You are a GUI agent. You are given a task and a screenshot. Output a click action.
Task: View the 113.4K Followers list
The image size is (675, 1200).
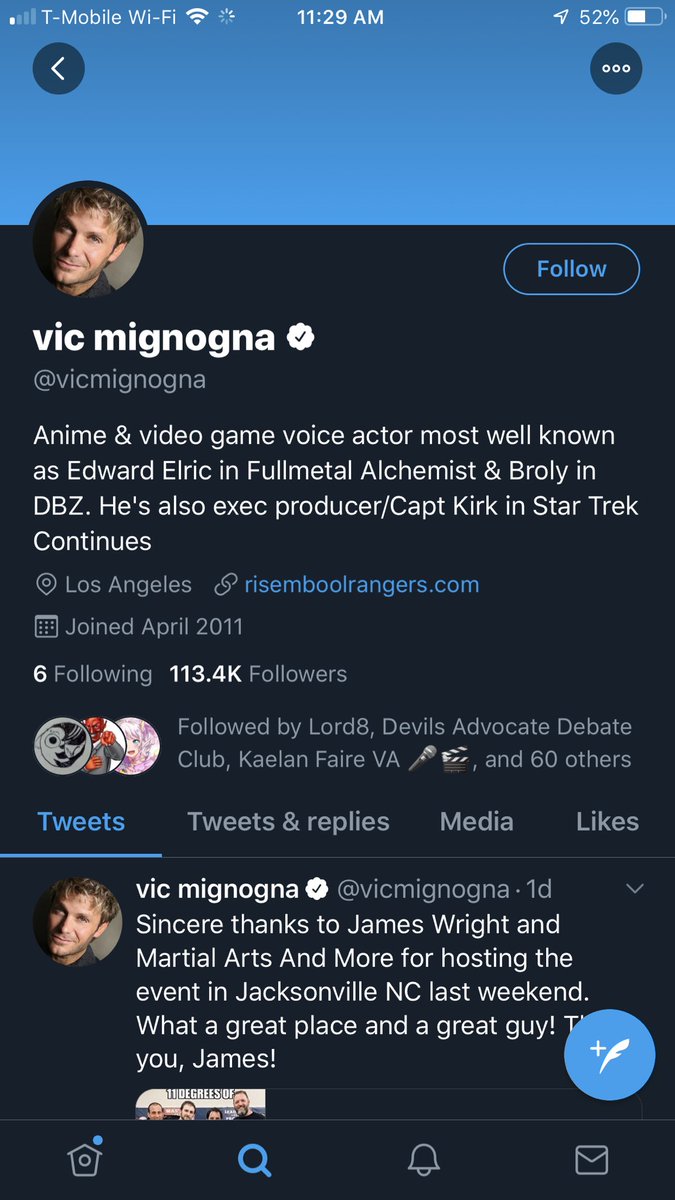(258, 674)
